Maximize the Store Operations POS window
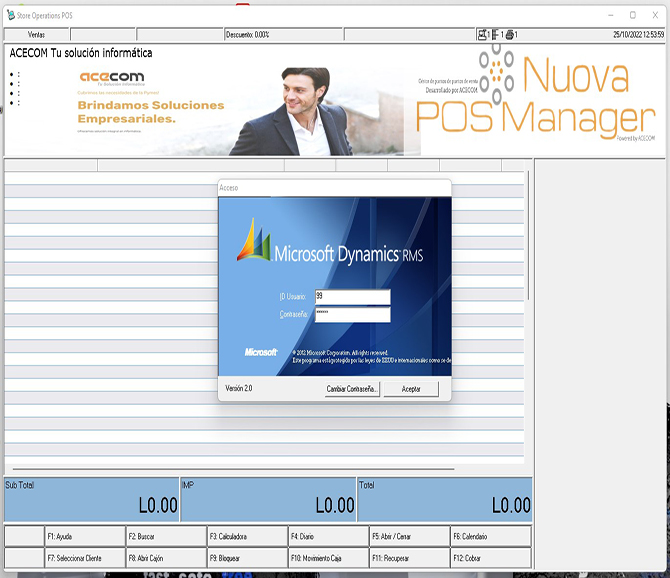Image resolution: width=670 pixels, height=578 pixels. (633, 15)
